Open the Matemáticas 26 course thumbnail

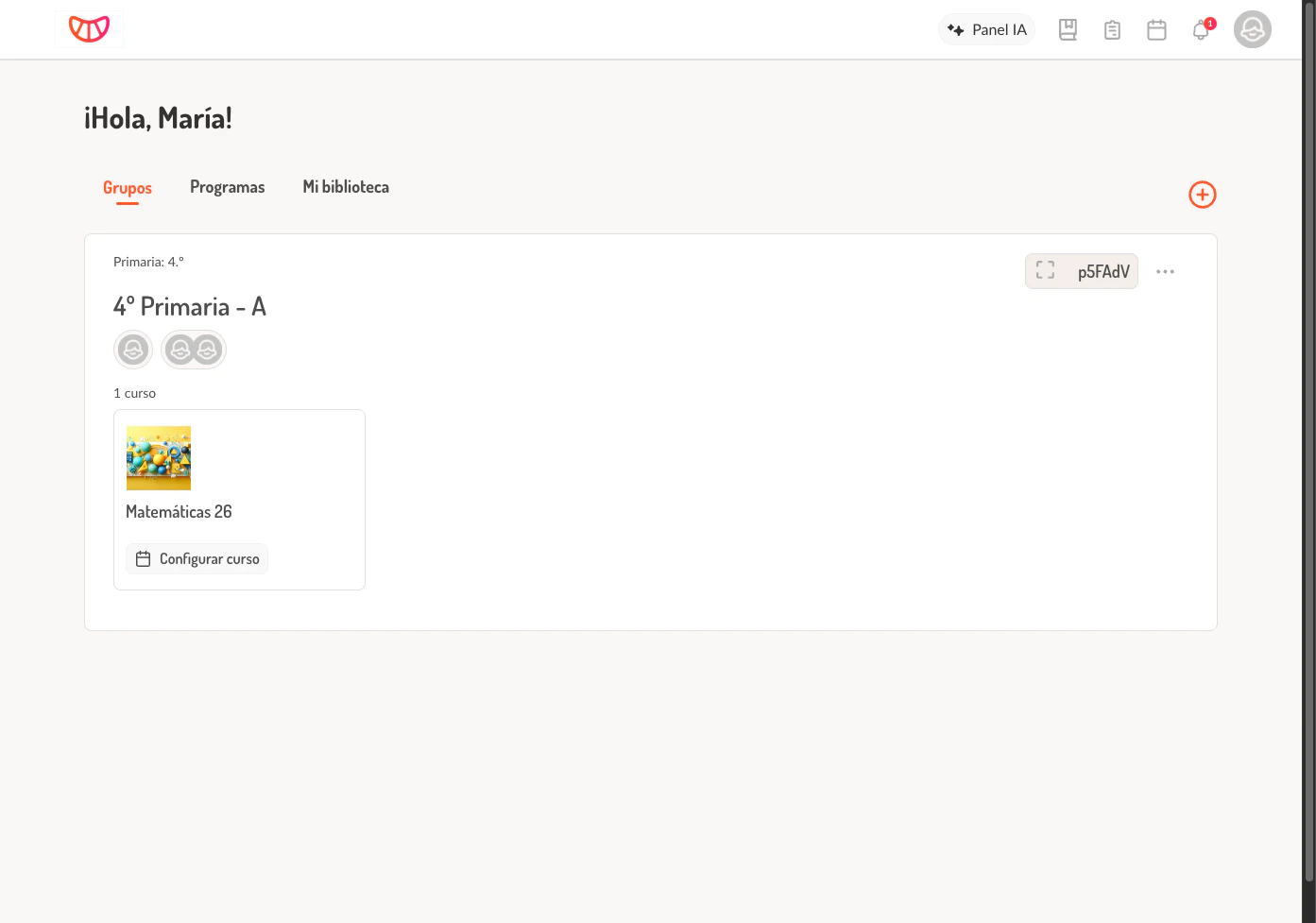tap(158, 457)
